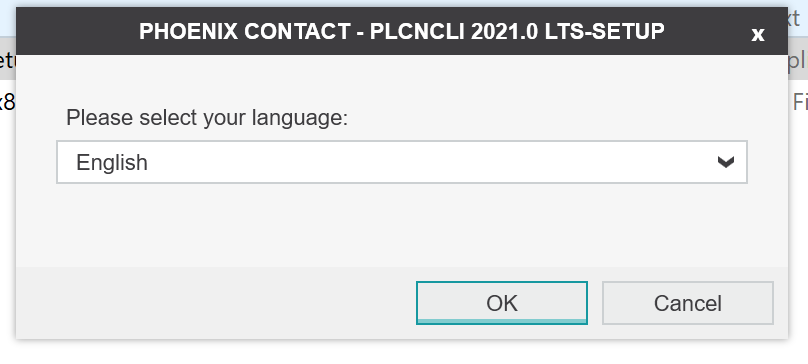Click the dark header reading PLCNCLI 2021.0 LTS-SETUP
Viewport: 808px width, 364px height.
401,31
